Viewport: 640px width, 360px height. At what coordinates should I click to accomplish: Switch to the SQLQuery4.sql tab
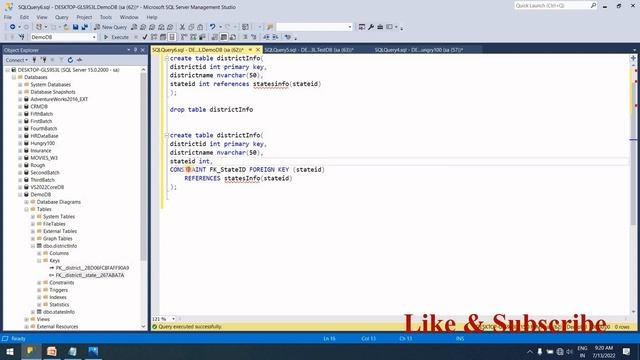pyautogui.click(x=419, y=50)
